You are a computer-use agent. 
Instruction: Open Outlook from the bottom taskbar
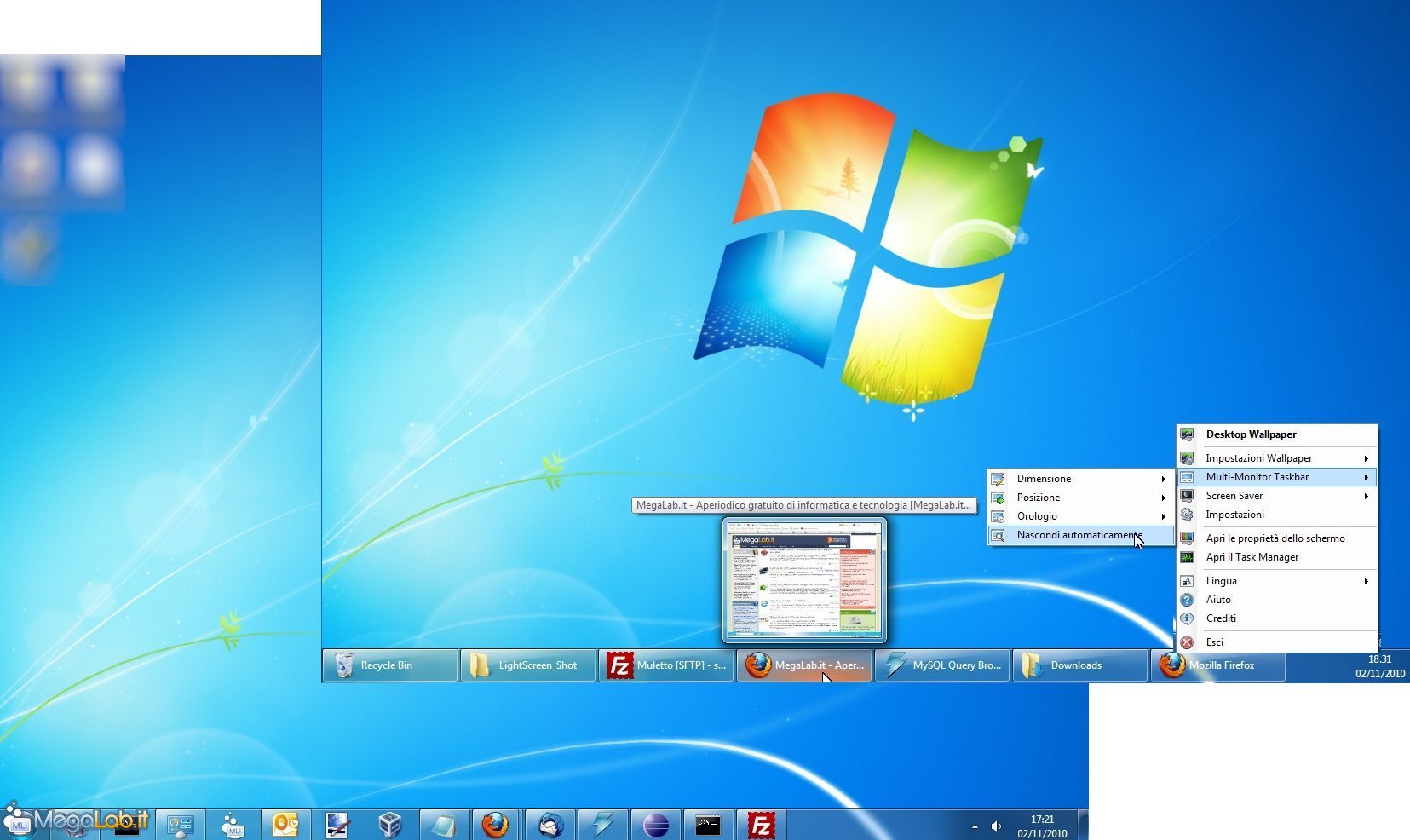coord(285,825)
